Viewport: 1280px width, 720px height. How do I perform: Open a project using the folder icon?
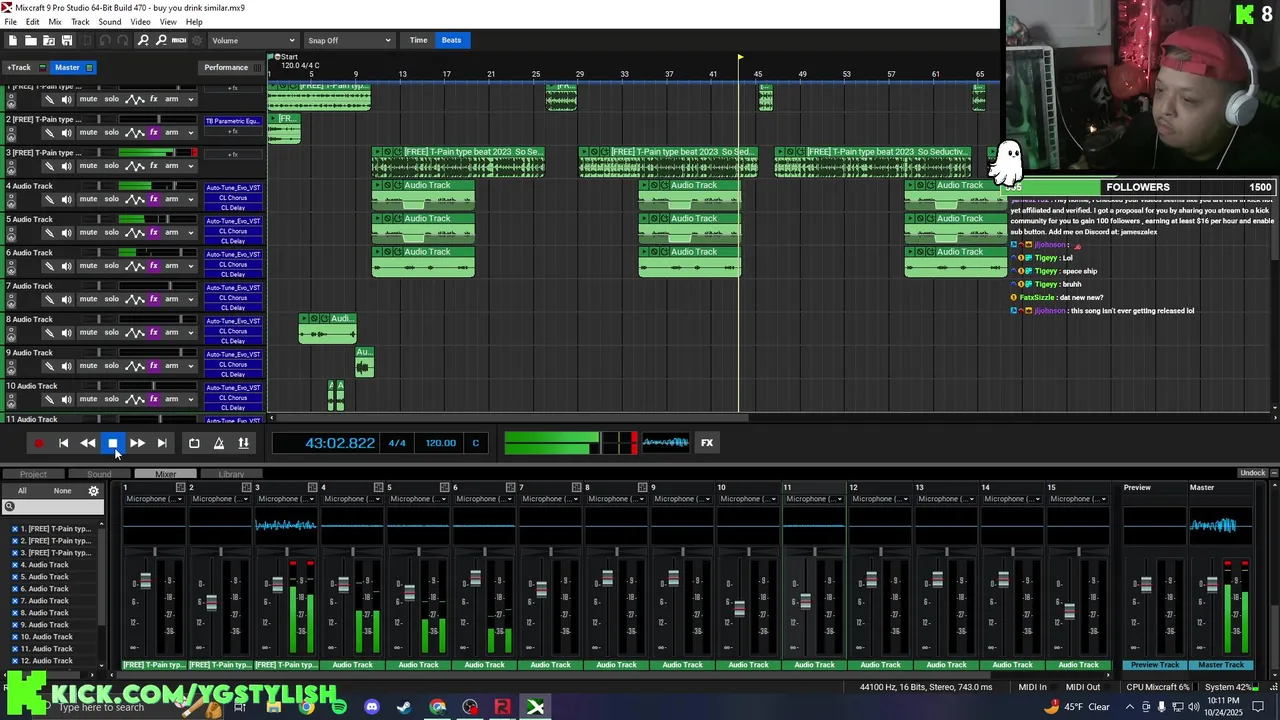[x=31, y=40]
